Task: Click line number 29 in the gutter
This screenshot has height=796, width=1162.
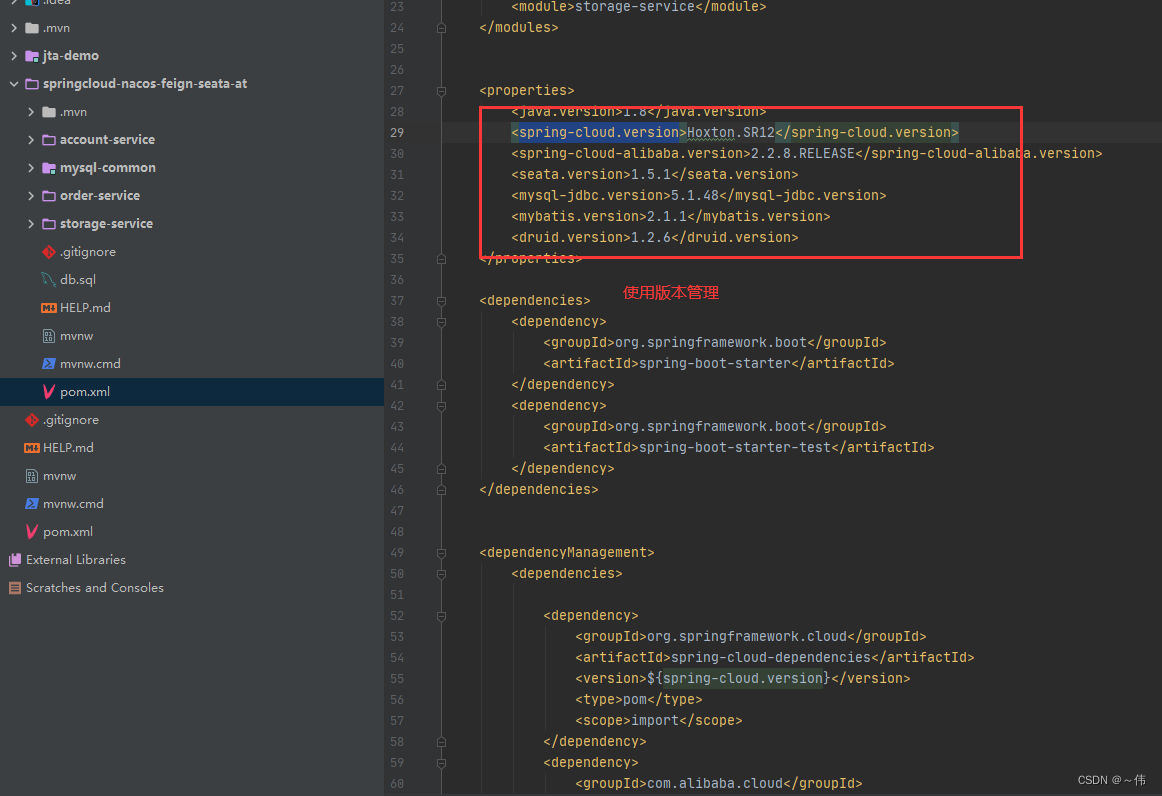Action: pos(397,133)
